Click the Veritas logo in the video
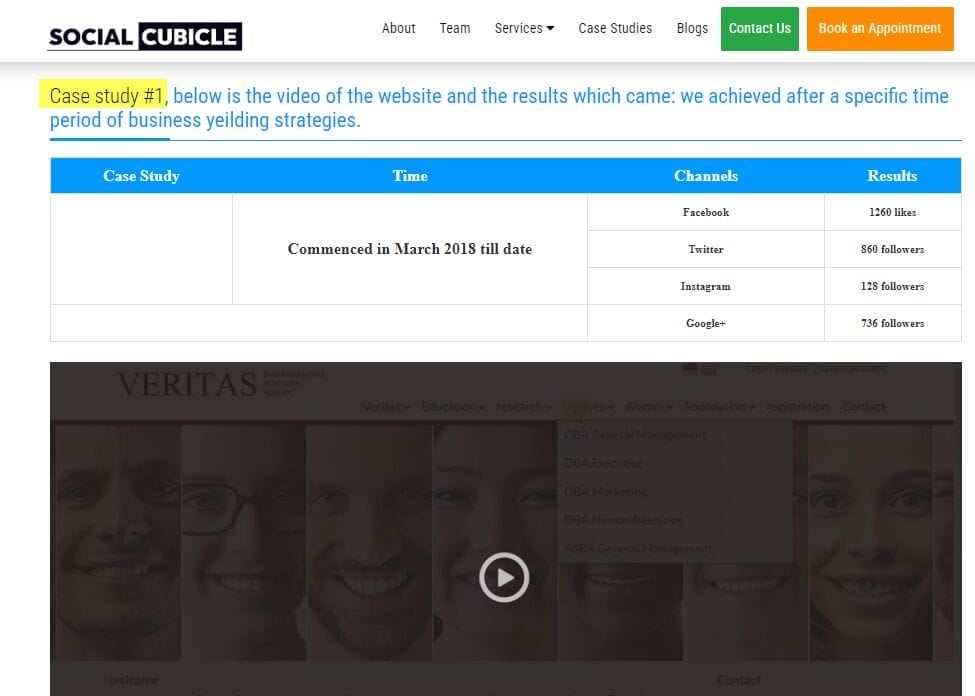The image size is (975, 696). click(221, 384)
